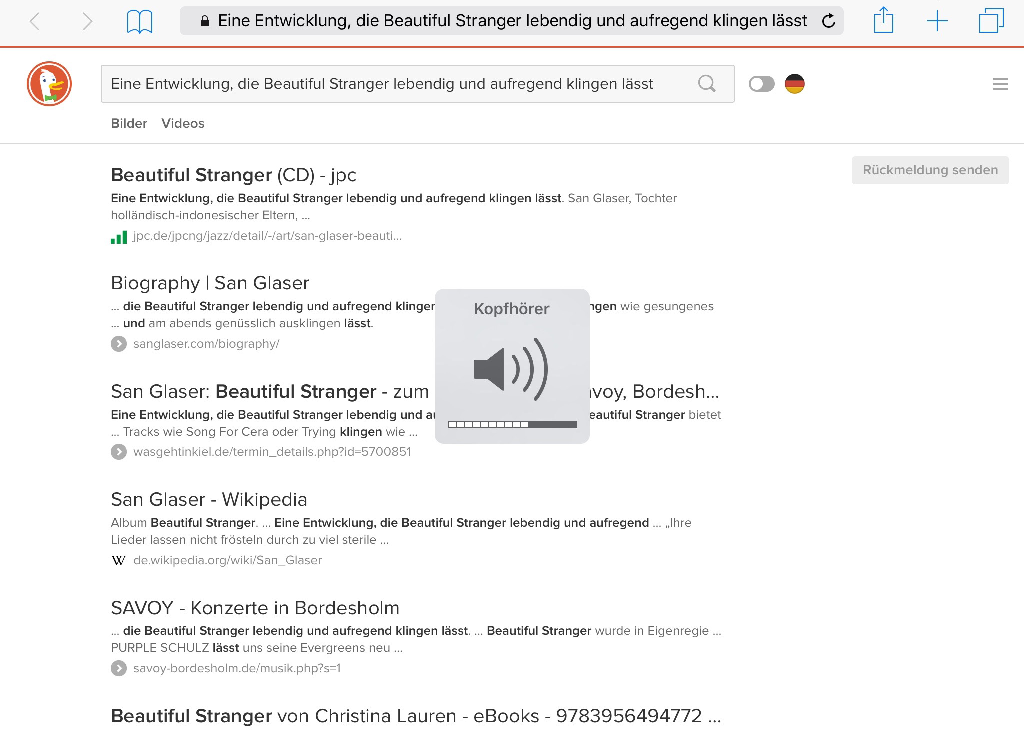
Task: Click the Wikipedia snippet 'Album Beautiful Stranger'
Action: coord(401,531)
